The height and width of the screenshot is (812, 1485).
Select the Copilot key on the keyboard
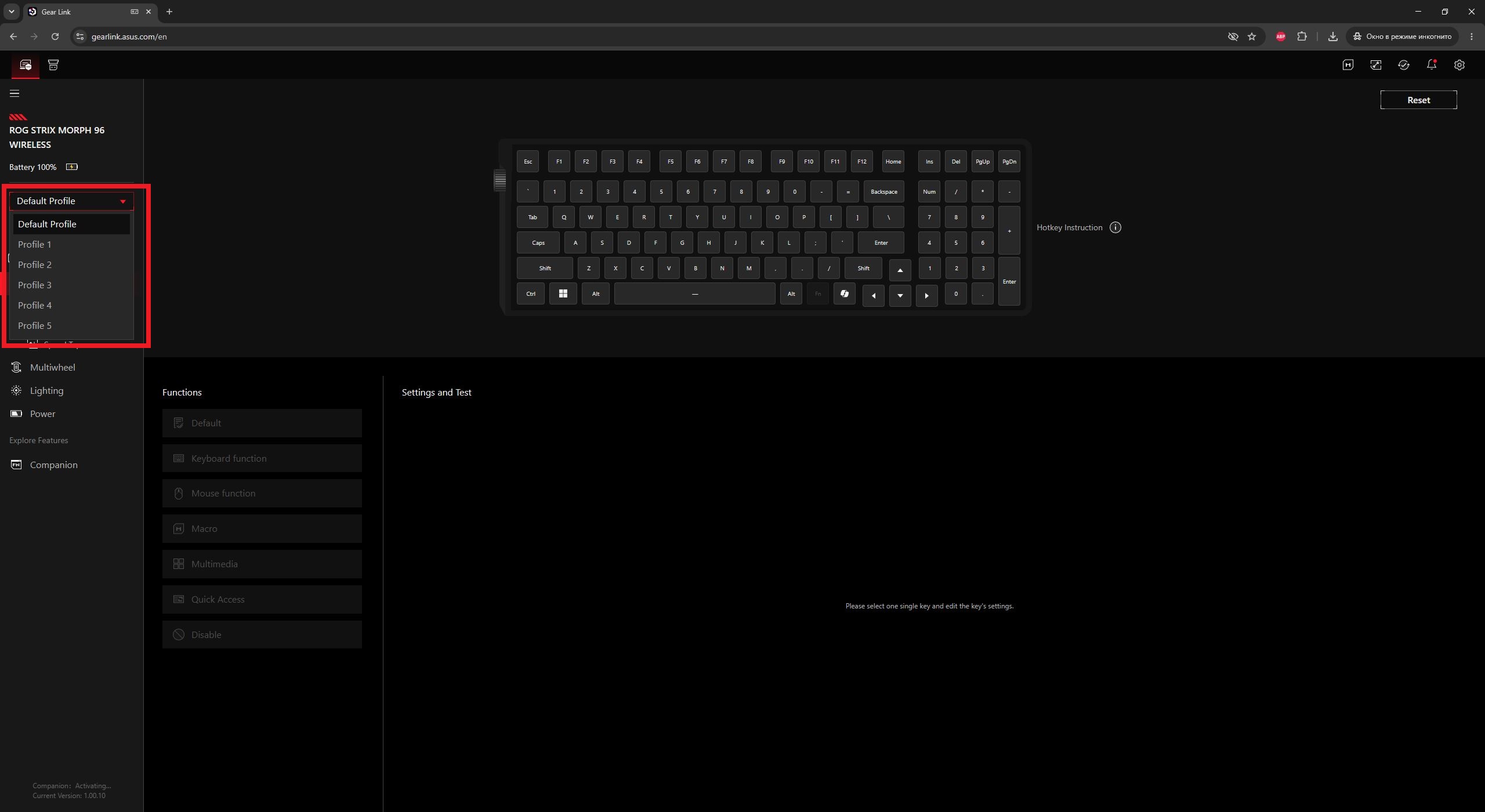845,293
